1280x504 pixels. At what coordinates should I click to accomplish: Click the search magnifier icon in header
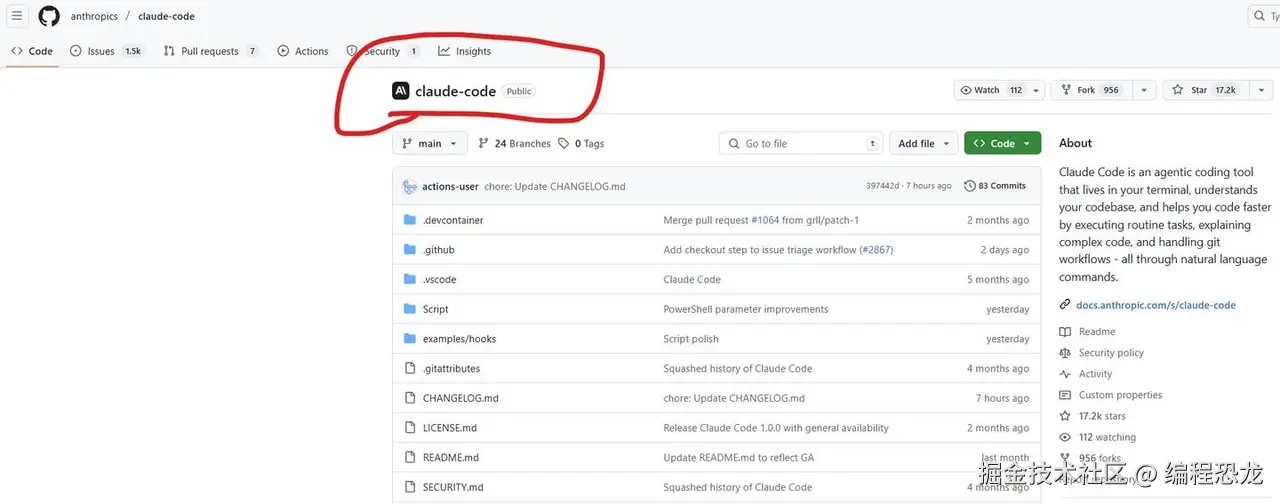coord(1260,16)
